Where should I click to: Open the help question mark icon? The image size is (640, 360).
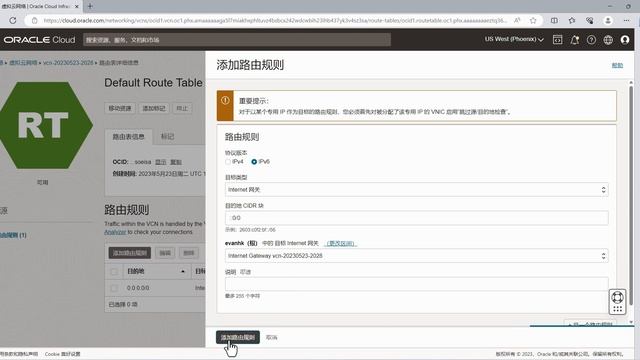pyautogui.click(x=591, y=40)
